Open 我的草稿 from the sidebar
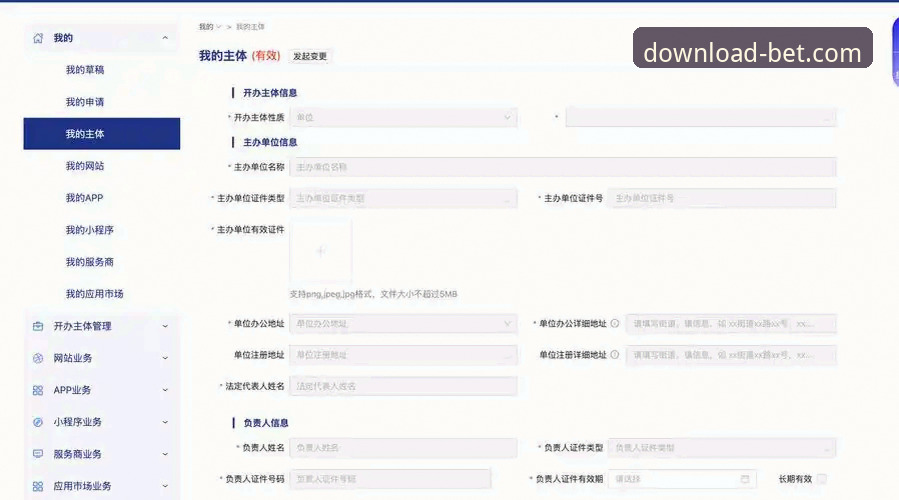This screenshot has width=899, height=500. click(x=85, y=70)
